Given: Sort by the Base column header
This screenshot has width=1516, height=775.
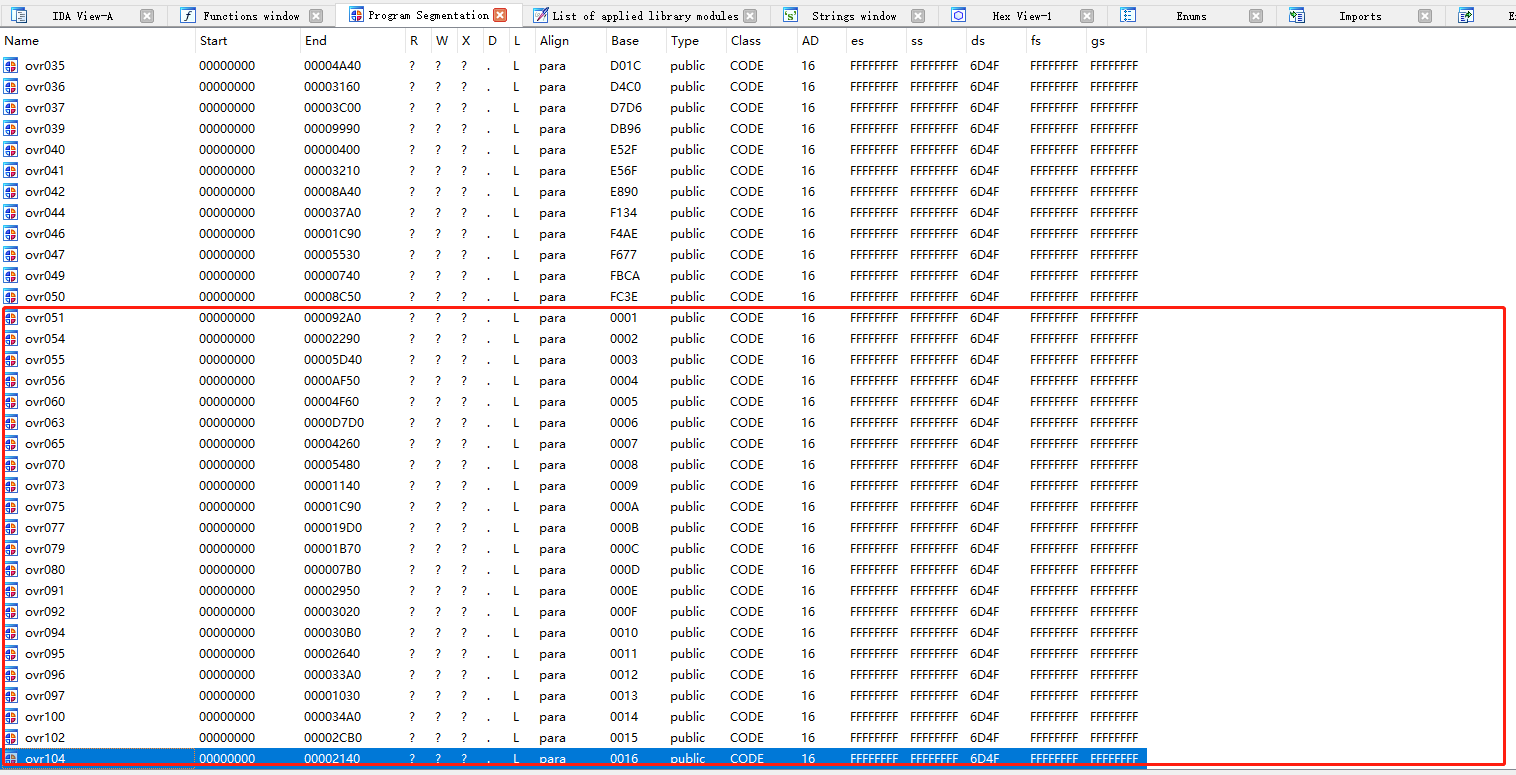Looking at the screenshot, I should (636, 41).
